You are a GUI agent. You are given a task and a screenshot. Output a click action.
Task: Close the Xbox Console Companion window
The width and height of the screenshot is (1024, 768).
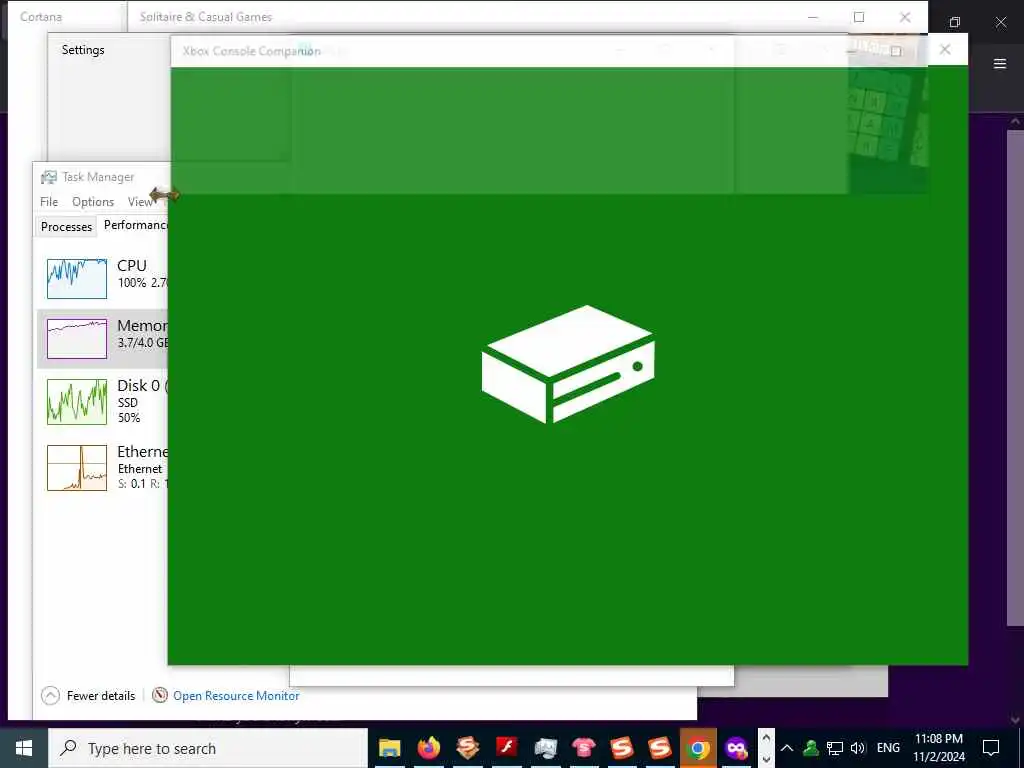[944, 50]
